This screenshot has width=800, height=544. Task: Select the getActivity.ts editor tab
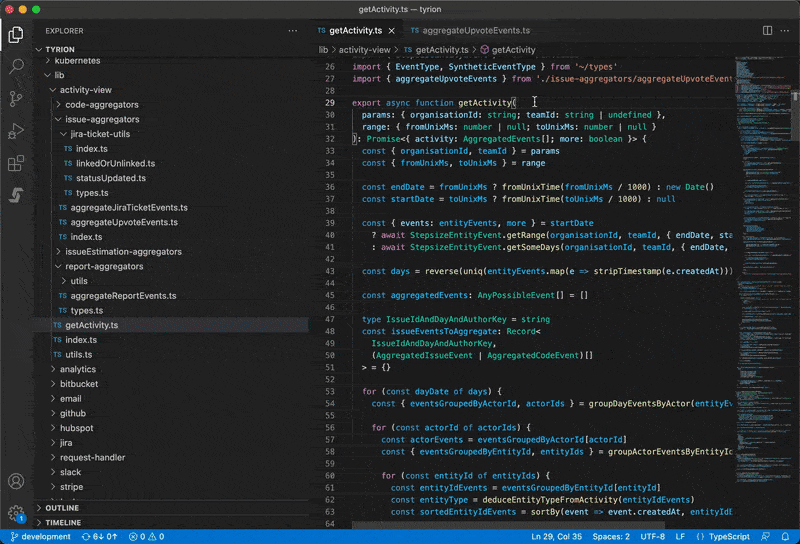point(357,31)
